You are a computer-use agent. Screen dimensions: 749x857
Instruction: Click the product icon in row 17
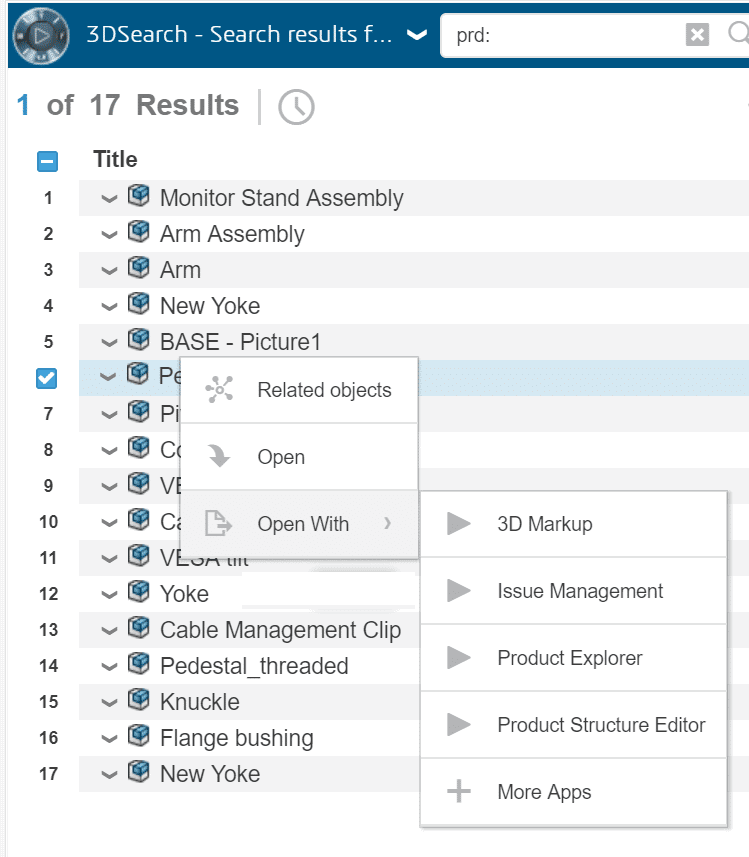[138, 772]
